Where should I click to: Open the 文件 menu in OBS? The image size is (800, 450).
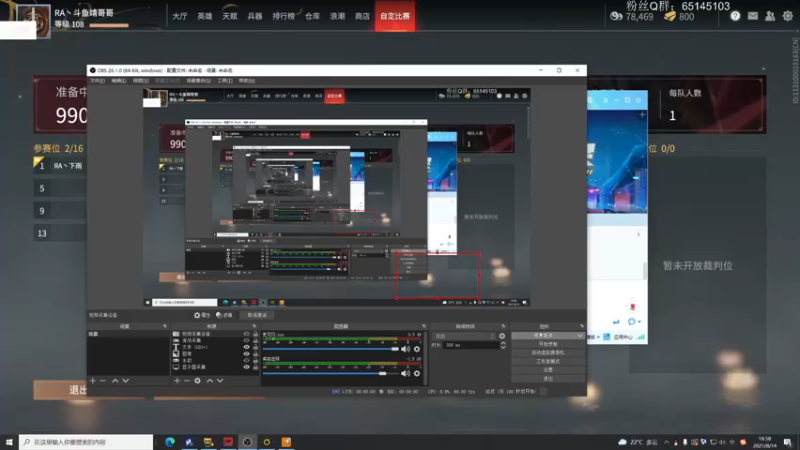(x=97, y=81)
